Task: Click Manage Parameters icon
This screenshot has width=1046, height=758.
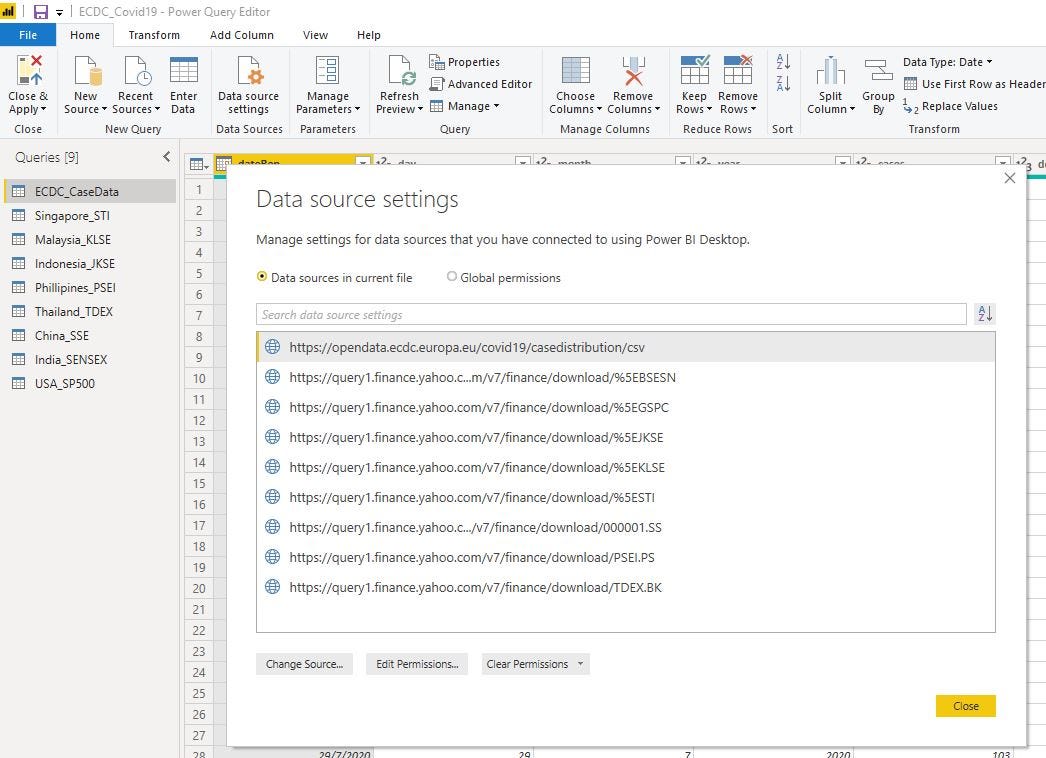Action: coord(327,71)
